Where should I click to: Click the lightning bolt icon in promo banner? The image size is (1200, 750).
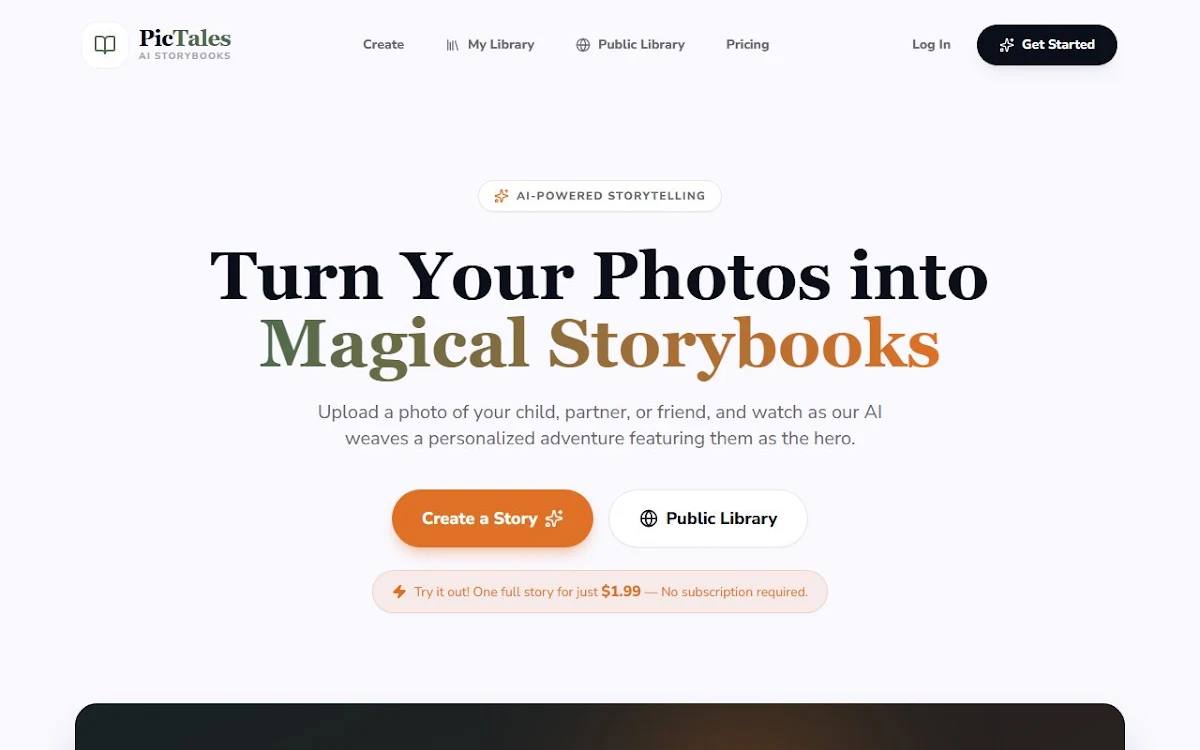coord(399,592)
